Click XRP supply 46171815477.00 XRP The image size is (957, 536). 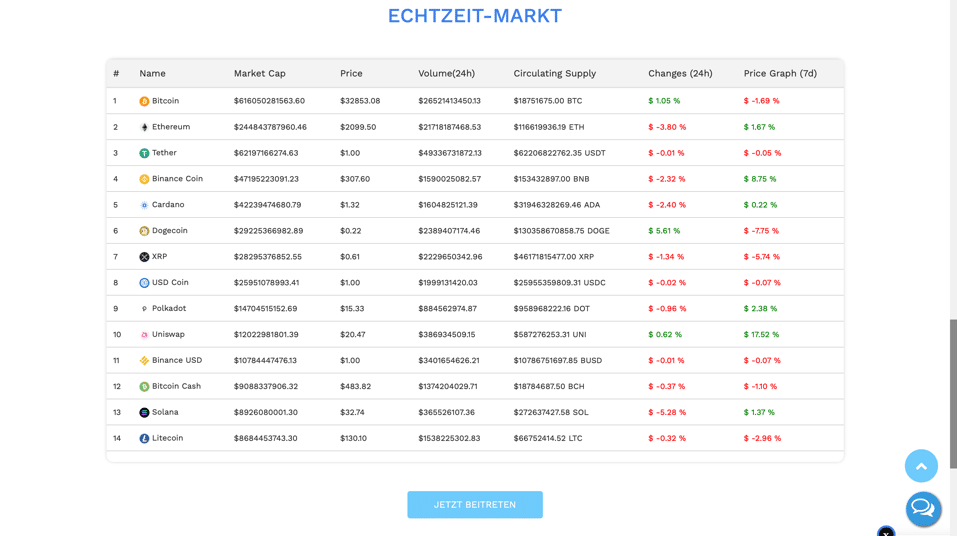pyautogui.click(x=554, y=257)
